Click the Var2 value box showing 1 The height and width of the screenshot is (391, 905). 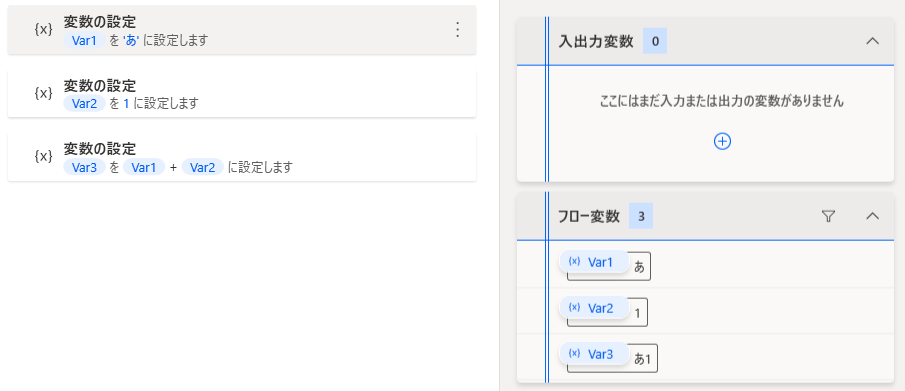click(637, 314)
